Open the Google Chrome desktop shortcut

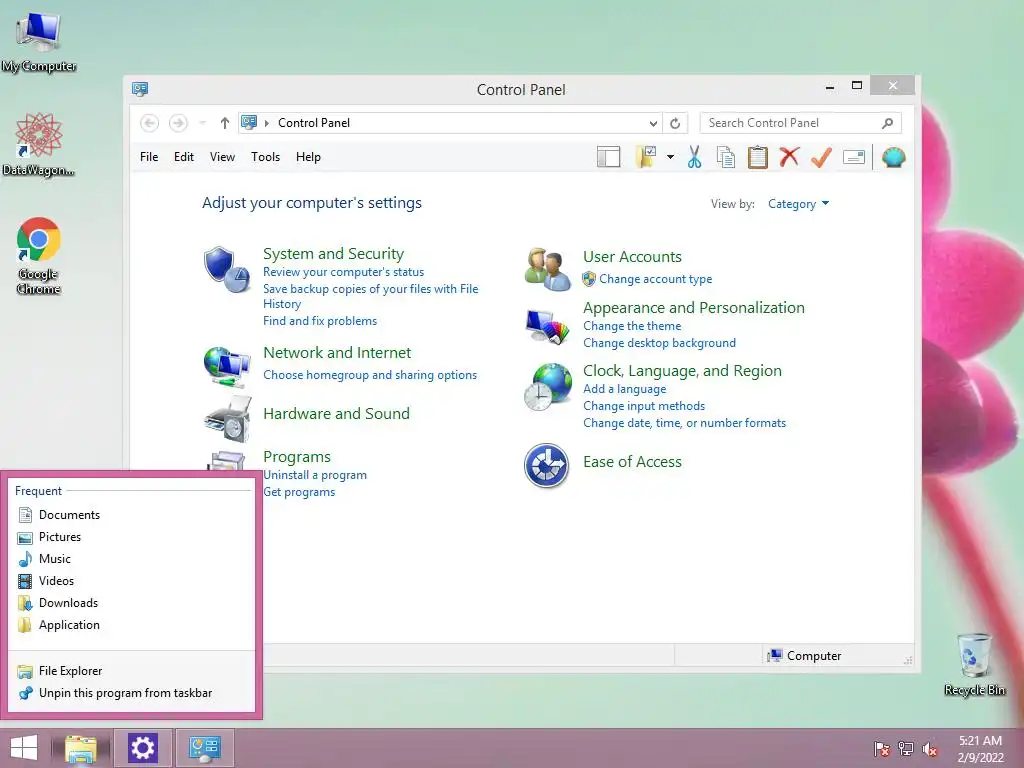tap(39, 256)
